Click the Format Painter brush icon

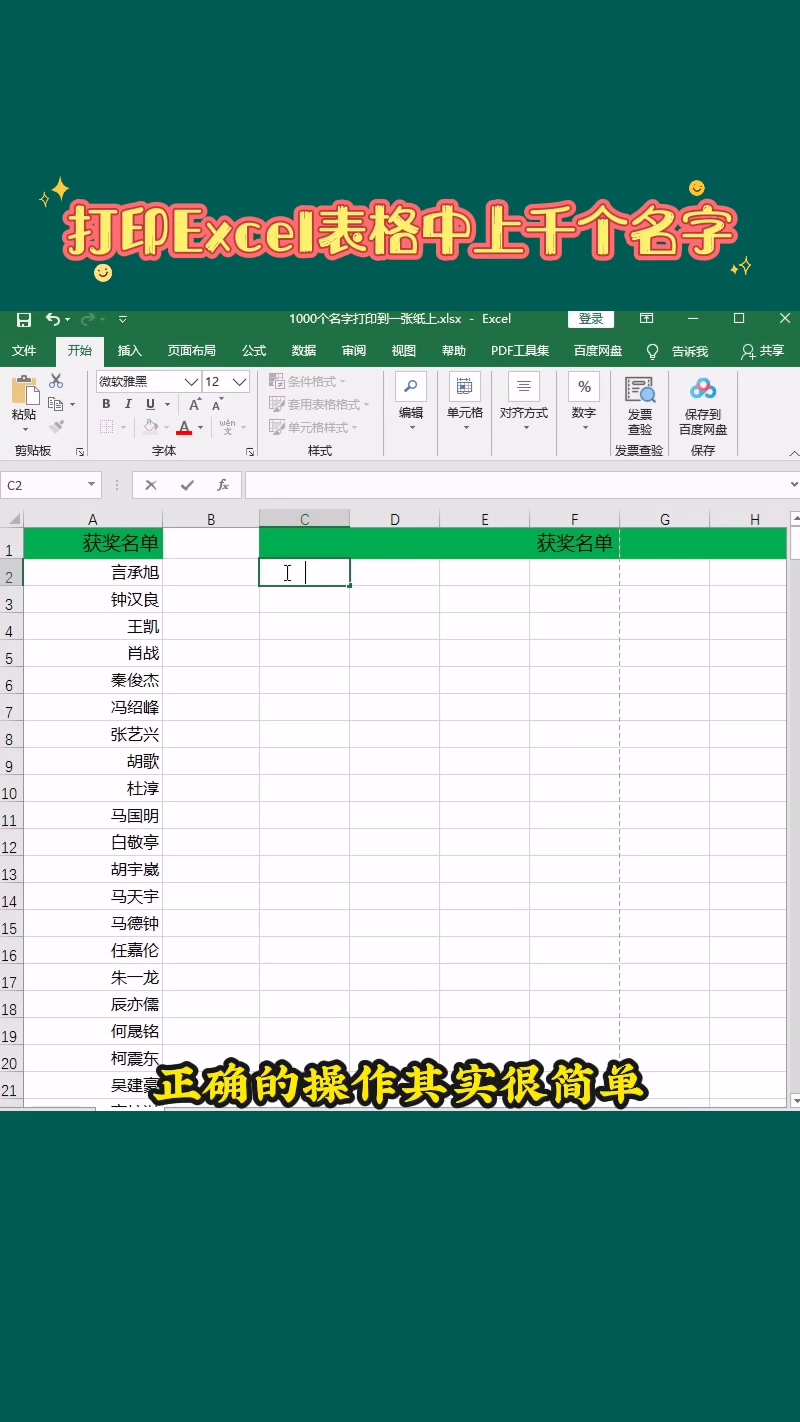[x=56, y=427]
